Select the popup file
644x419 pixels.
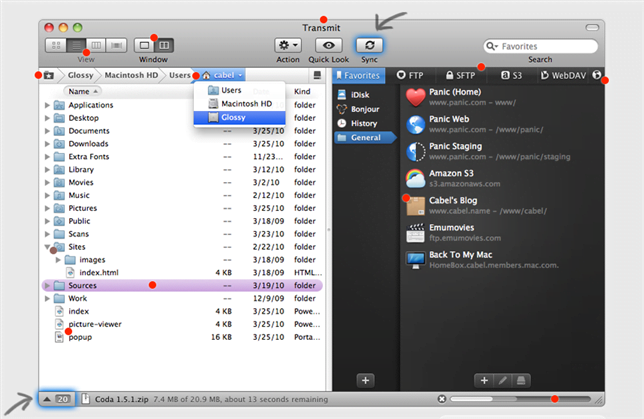pyautogui.click(x=182, y=337)
